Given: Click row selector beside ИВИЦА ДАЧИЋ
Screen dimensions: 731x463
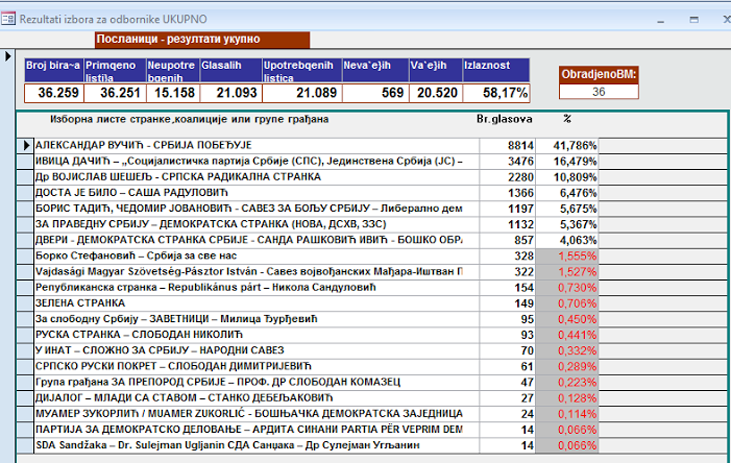Looking at the screenshot, I should [26, 161].
